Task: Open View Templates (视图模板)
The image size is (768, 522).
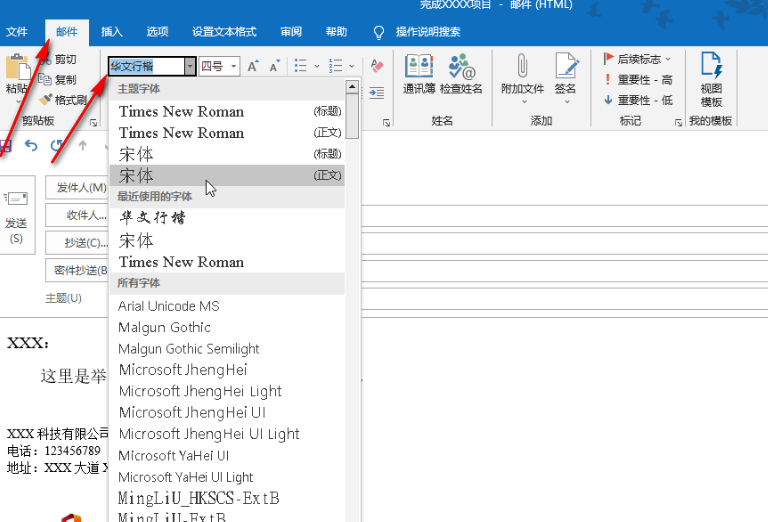Action: tap(711, 79)
